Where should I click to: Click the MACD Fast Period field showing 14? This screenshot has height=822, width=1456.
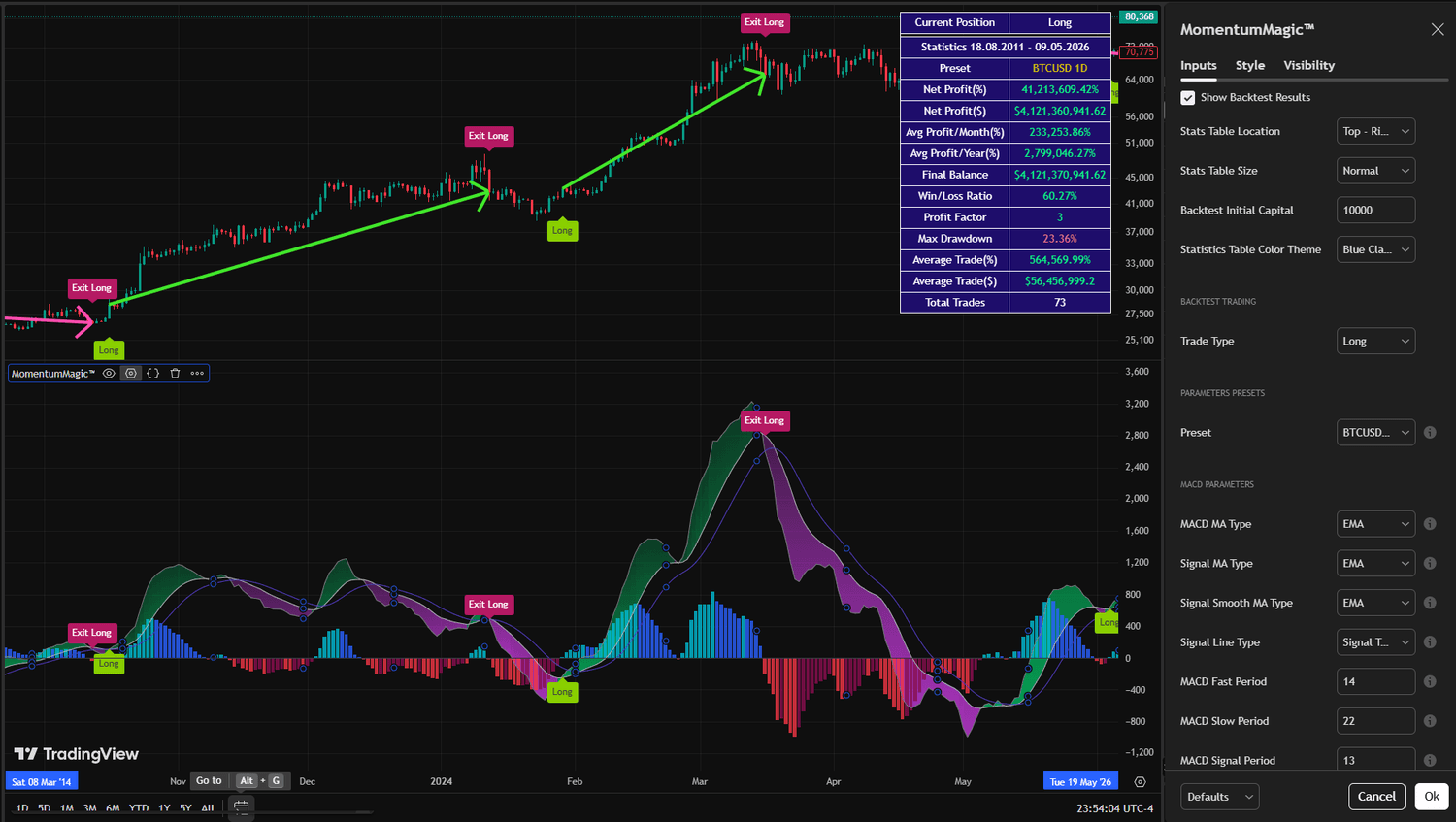[1375, 682]
